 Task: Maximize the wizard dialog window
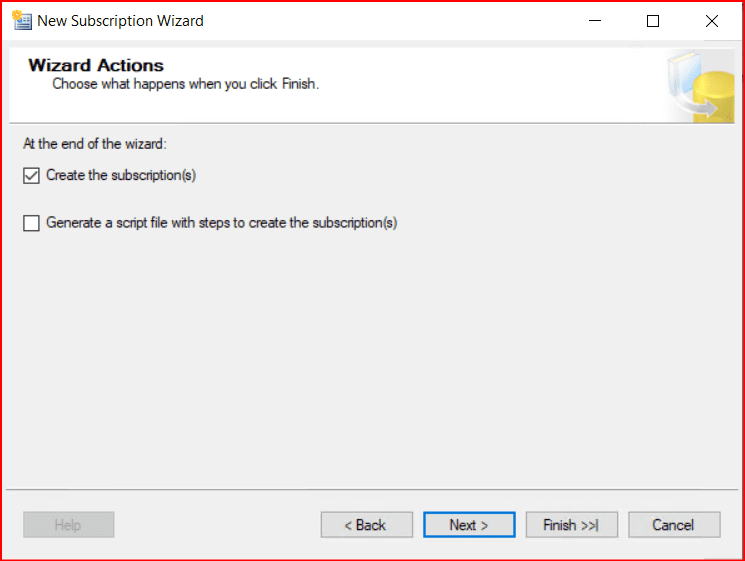[x=653, y=20]
